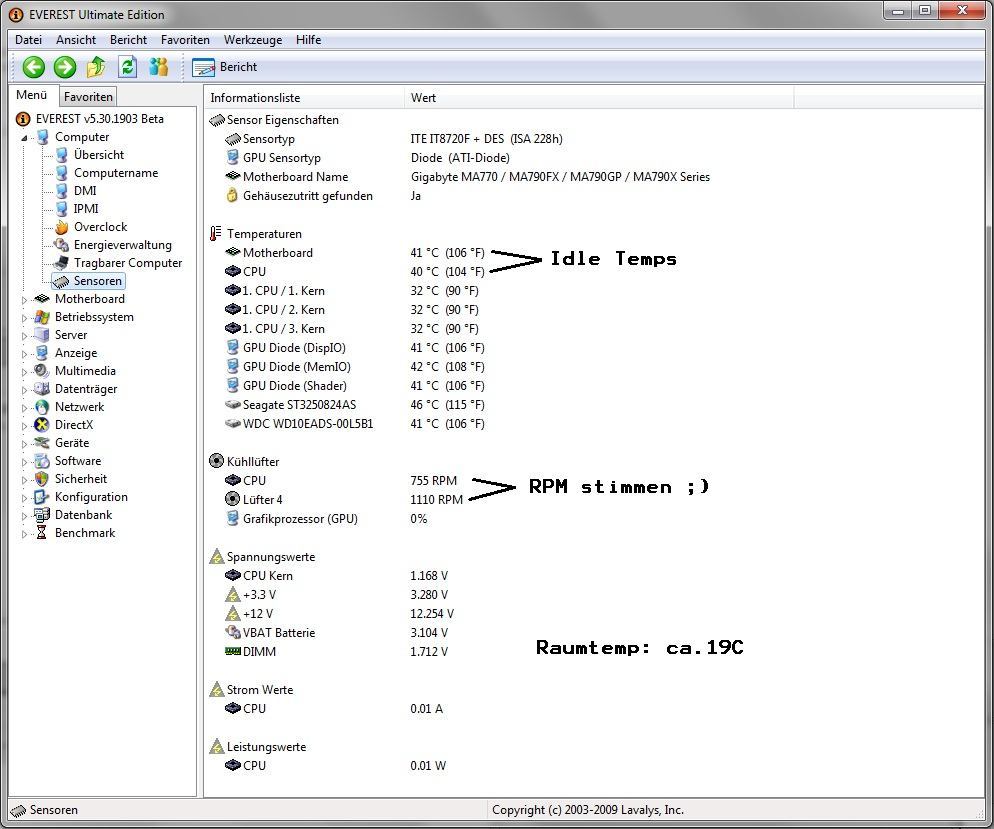Image resolution: width=994 pixels, height=829 pixels.
Task: Open the Werkzeuge menu
Action: coord(253,39)
